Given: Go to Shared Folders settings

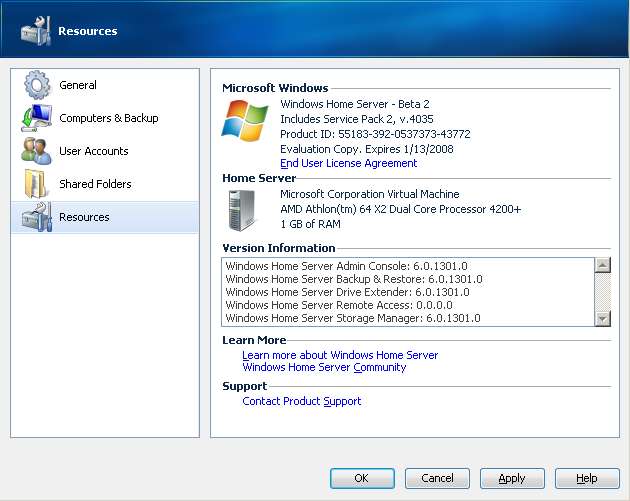Looking at the screenshot, I should coord(105,184).
